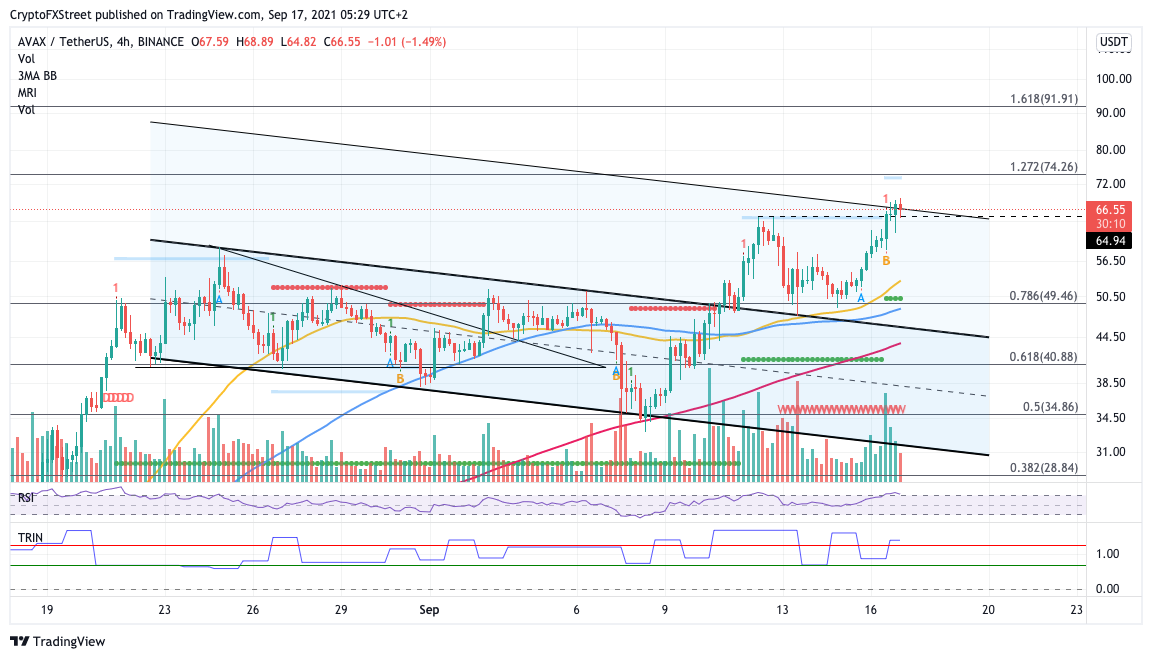The height and width of the screenshot is (659, 1152).
Task: Click the 1.272(74.26) Fibonacci level label
Action: coord(1044,167)
